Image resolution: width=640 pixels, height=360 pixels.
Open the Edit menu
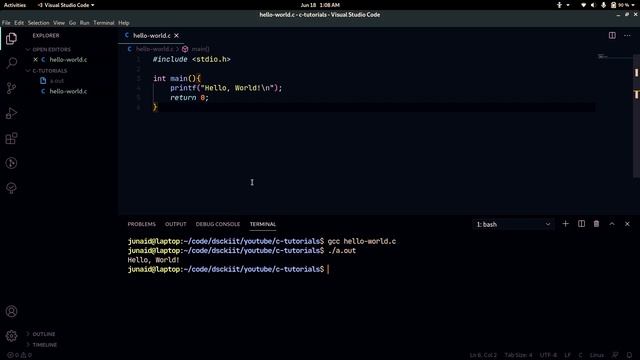(19, 23)
